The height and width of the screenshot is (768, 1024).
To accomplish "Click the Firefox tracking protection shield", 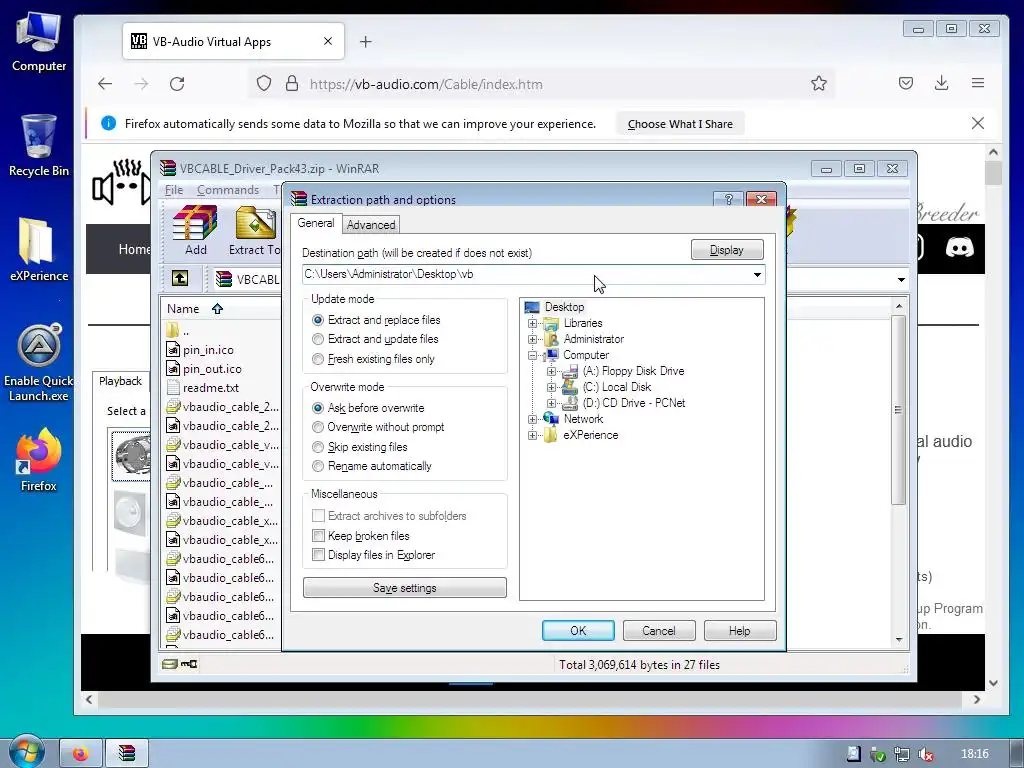I will pyautogui.click(x=264, y=84).
